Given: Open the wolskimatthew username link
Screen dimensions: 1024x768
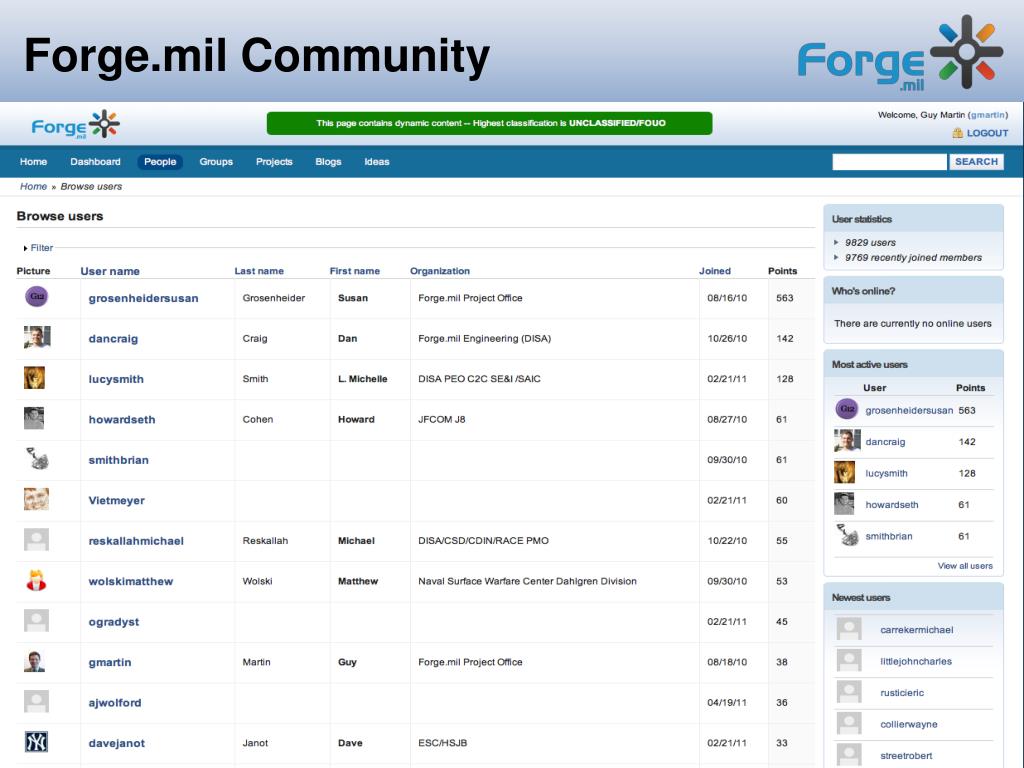Looking at the screenshot, I should pyautogui.click(x=131, y=582).
